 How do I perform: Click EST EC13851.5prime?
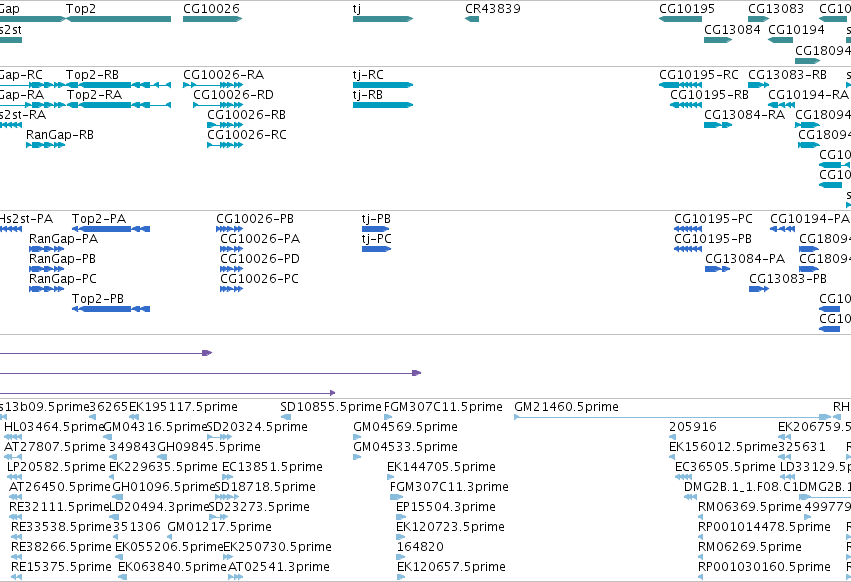[272, 467]
